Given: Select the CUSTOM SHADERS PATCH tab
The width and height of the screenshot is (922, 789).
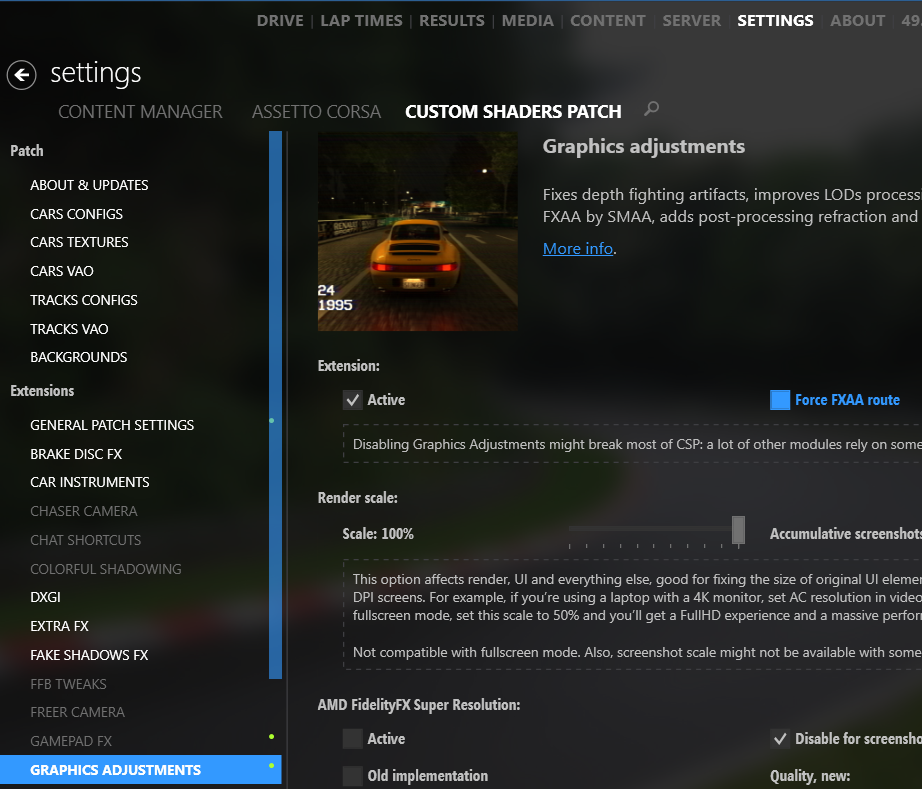Looking at the screenshot, I should click(x=513, y=112).
